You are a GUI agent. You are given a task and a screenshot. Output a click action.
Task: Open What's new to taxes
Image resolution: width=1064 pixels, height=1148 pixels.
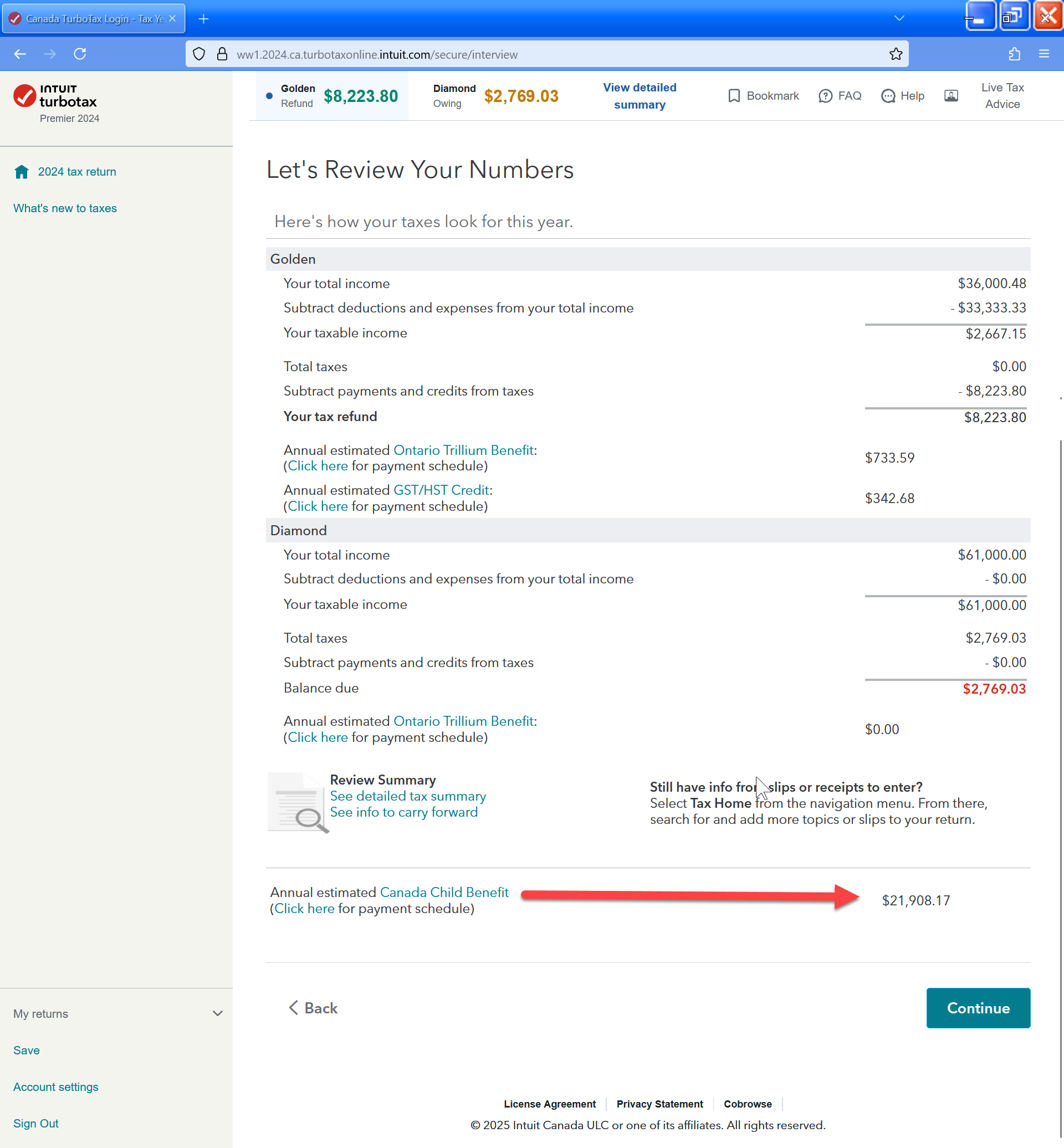click(65, 208)
